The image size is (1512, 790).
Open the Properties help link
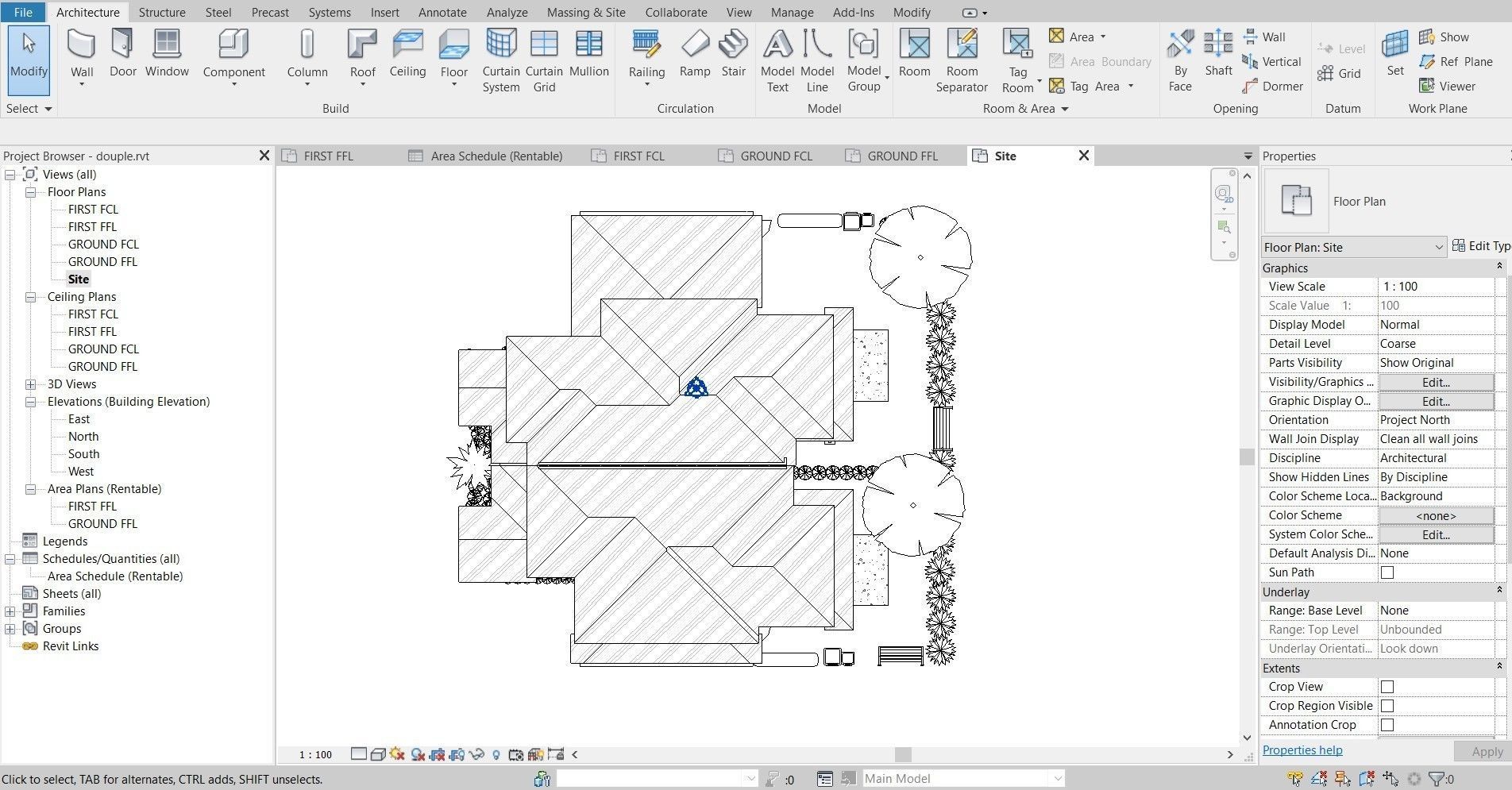tap(1302, 750)
